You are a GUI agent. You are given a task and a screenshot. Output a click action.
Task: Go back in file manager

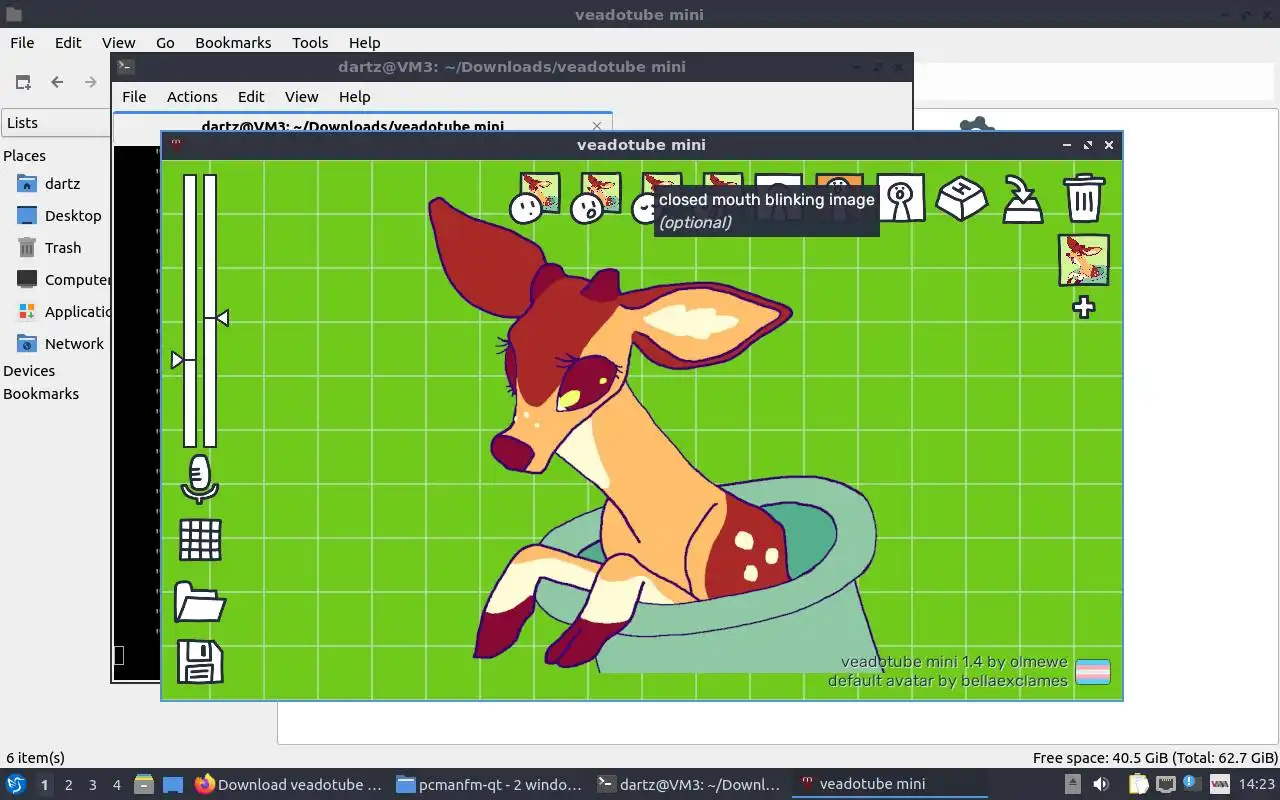tap(57, 82)
